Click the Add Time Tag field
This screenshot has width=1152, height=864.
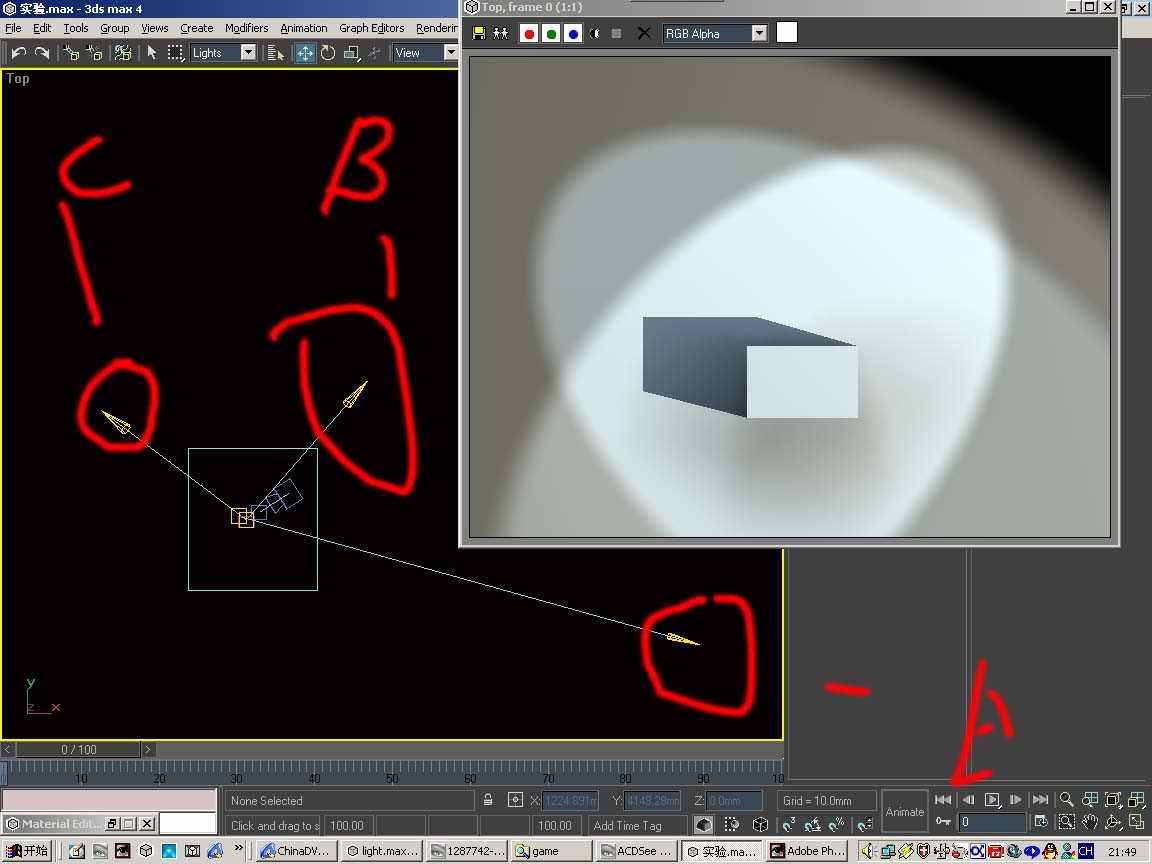[637, 825]
